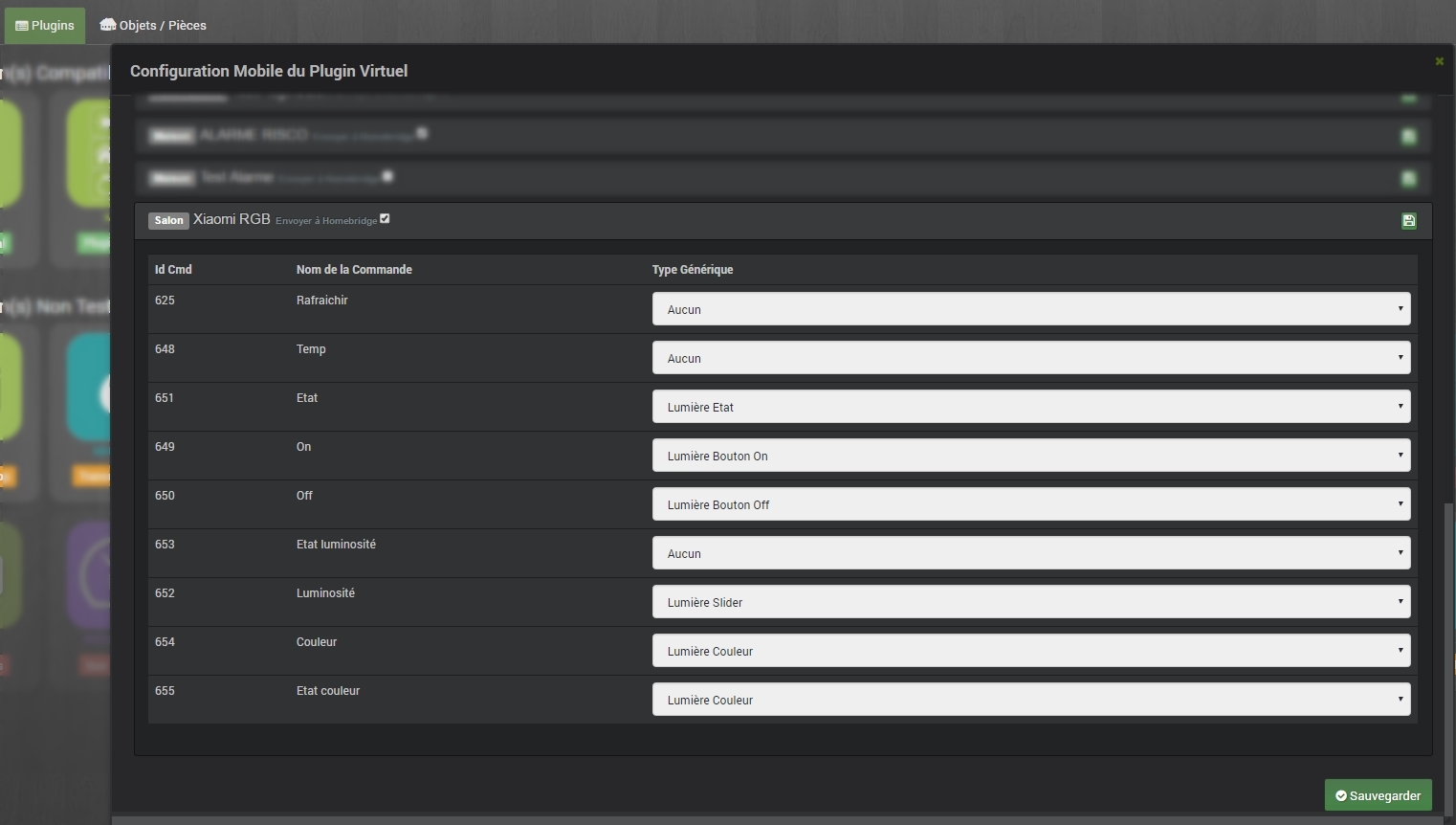Click the Temp command name
1456x825 pixels.
311,349
